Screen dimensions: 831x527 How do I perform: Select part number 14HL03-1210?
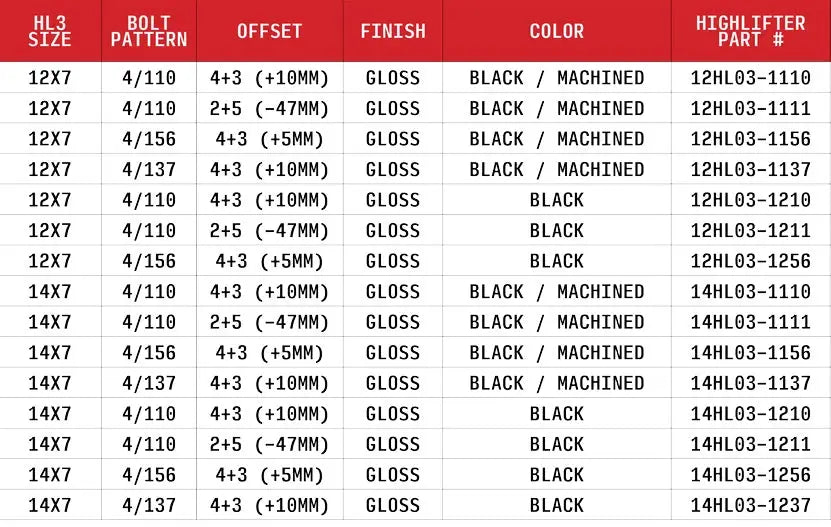tap(751, 414)
